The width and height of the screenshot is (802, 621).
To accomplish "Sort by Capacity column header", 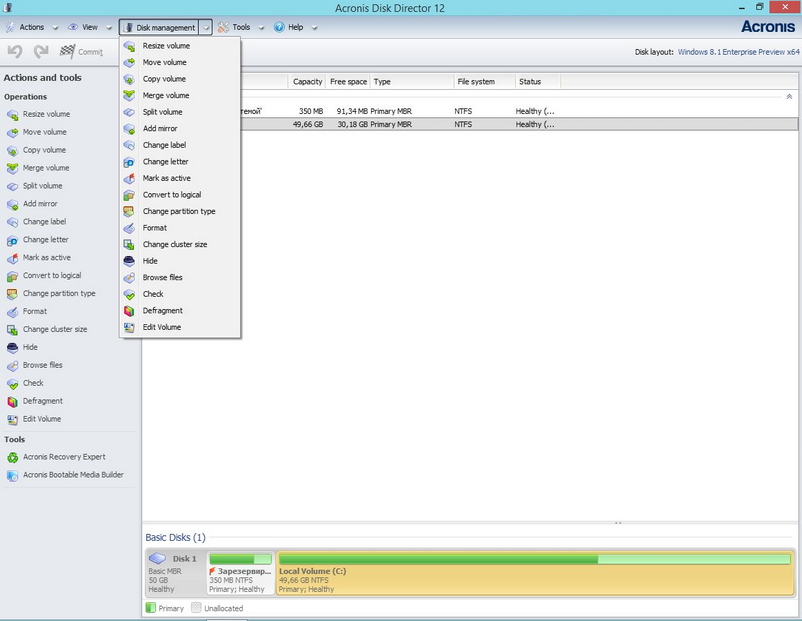I will pyautogui.click(x=307, y=82).
